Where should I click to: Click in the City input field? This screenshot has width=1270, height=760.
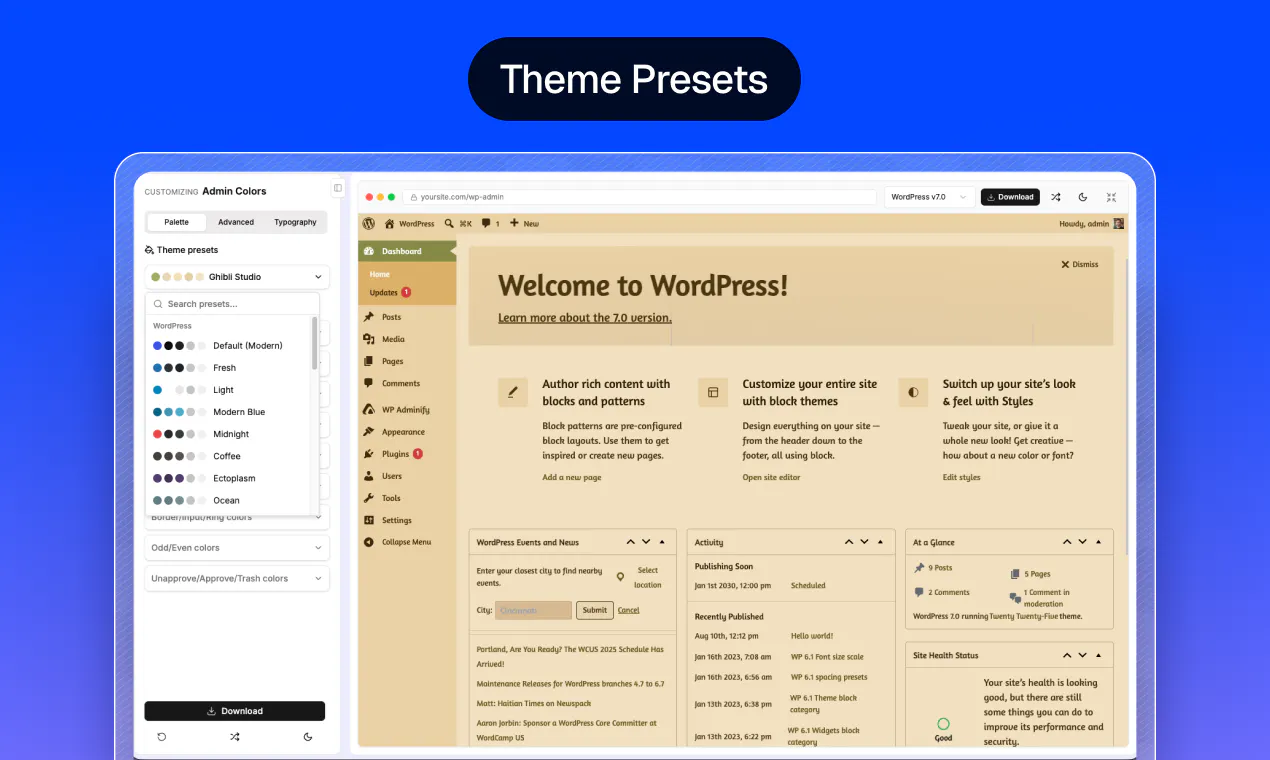tap(534, 610)
